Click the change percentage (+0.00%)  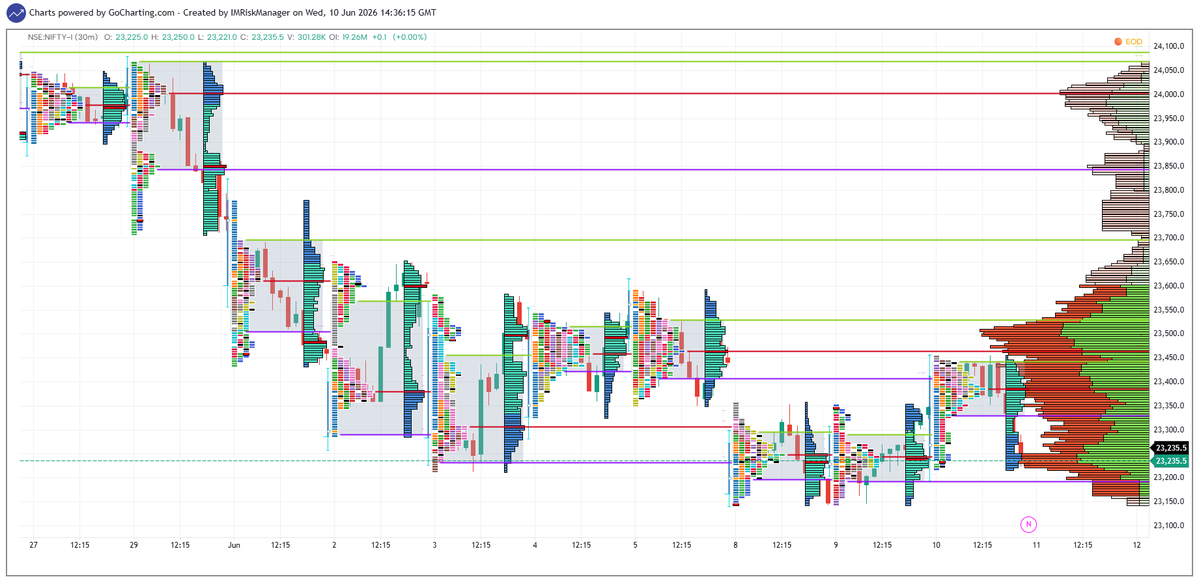click(410, 37)
